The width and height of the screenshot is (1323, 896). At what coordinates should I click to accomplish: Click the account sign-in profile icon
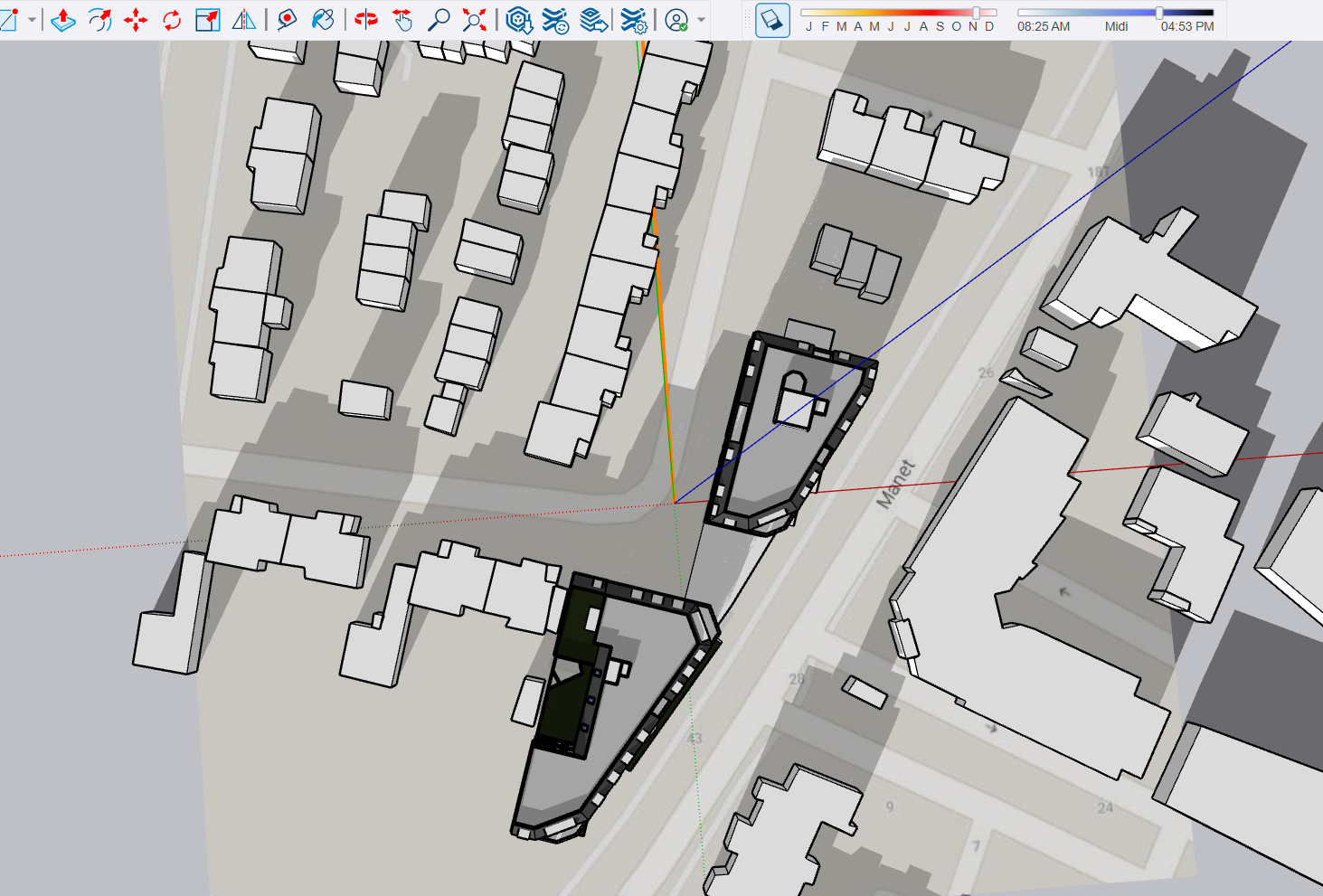pos(676,20)
